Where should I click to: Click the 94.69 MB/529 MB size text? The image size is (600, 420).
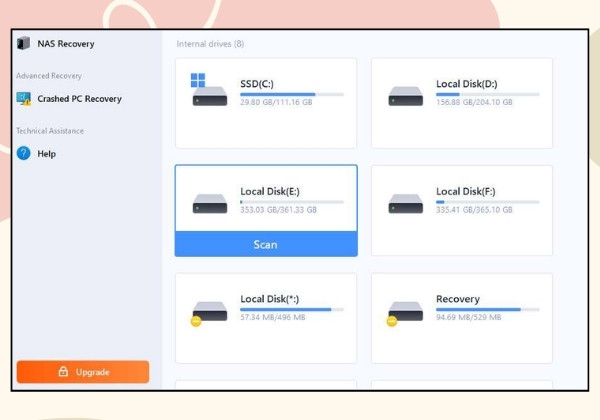[469, 317]
